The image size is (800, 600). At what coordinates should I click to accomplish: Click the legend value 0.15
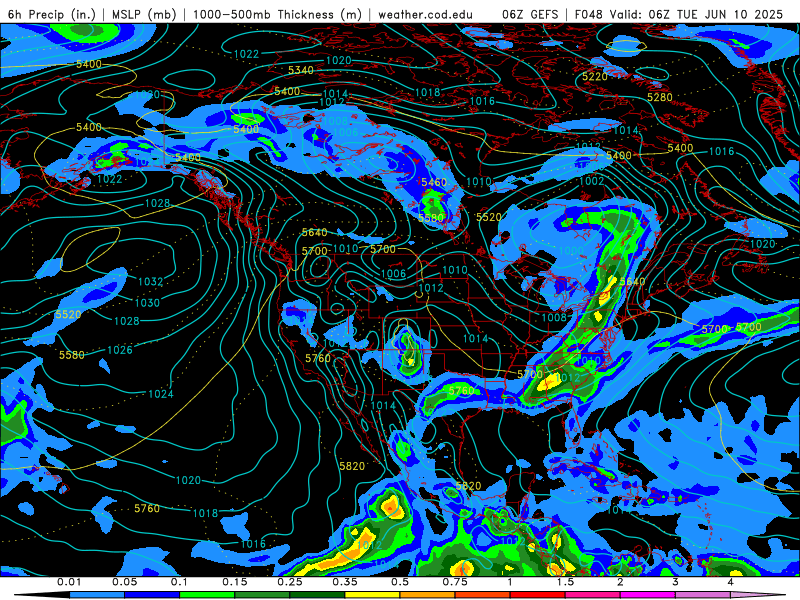pyautogui.click(x=235, y=582)
